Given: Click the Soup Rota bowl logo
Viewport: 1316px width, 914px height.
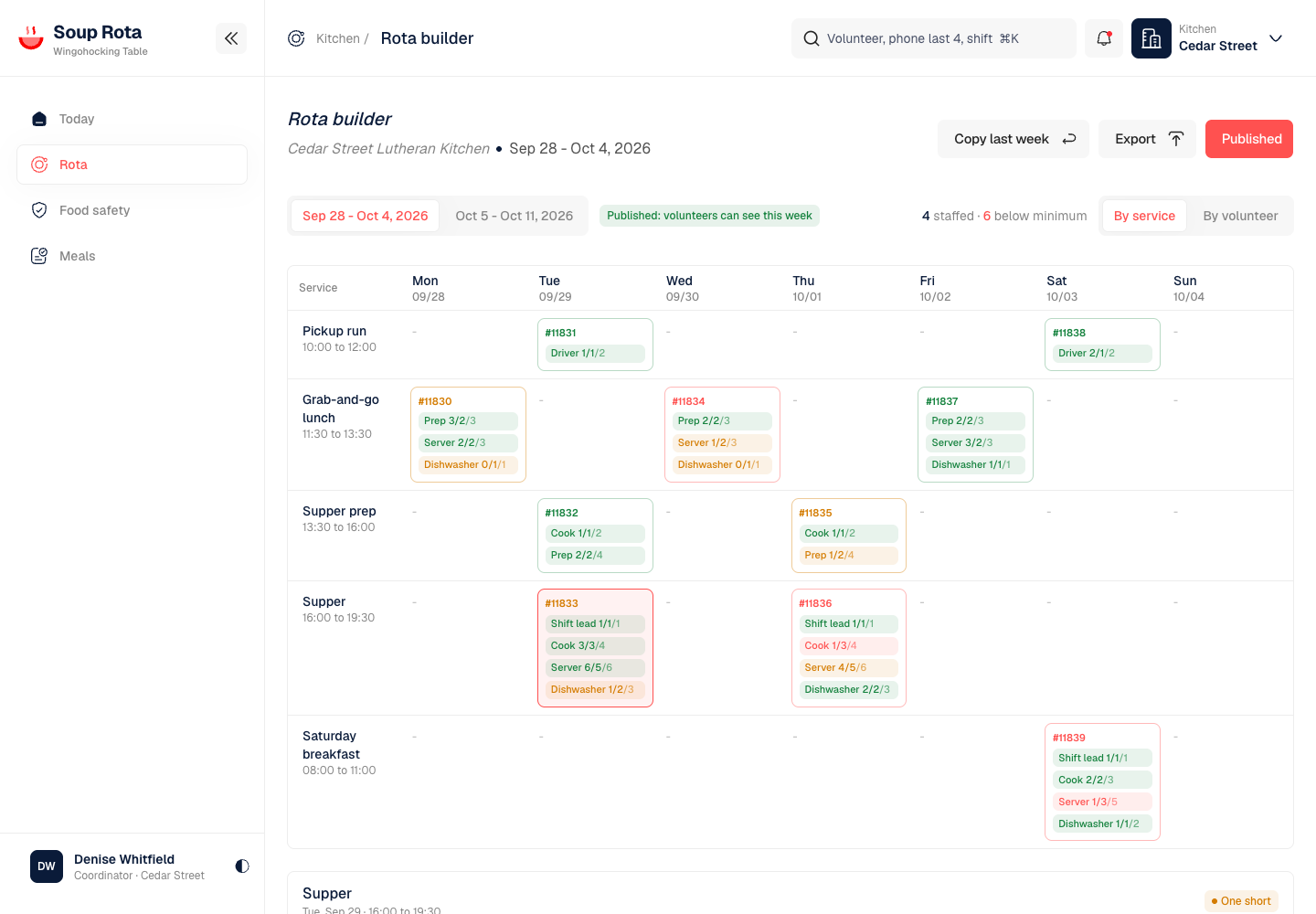Looking at the screenshot, I should coord(31,37).
